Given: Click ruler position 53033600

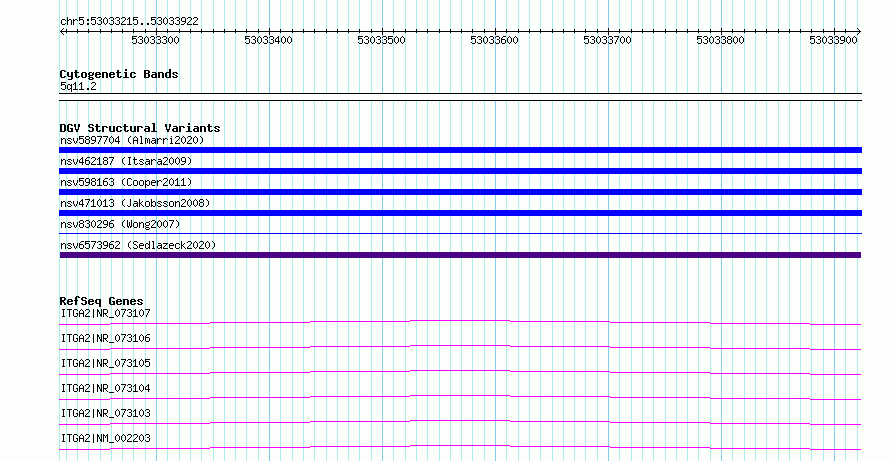Looking at the screenshot, I should 494,40.
